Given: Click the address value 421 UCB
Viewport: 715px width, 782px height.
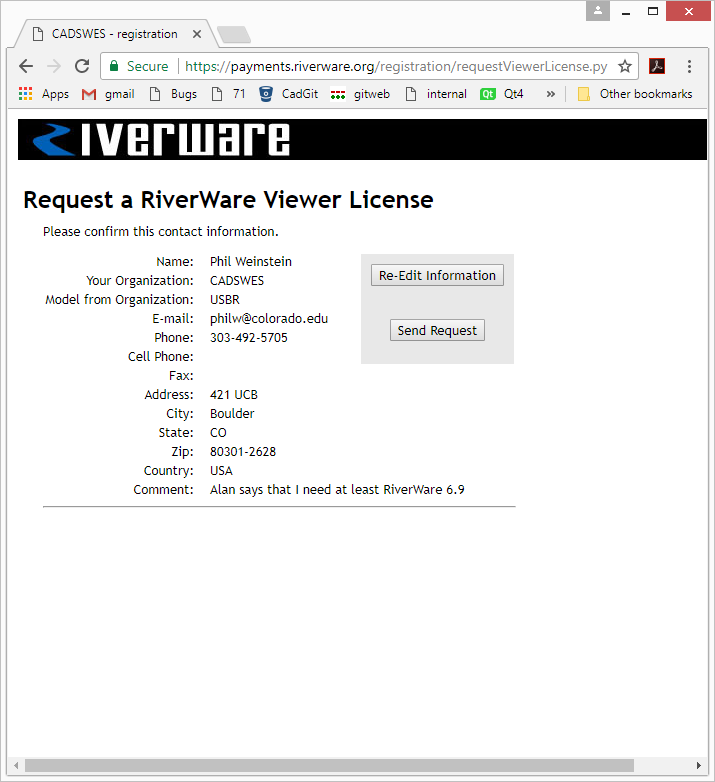Looking at the screenshot, I should point(234,394).
